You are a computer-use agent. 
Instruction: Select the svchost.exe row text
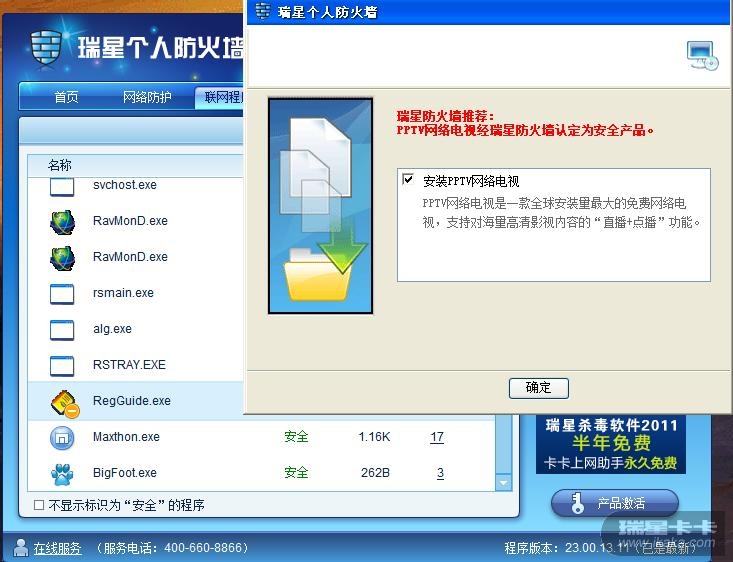tap(125, 185)
